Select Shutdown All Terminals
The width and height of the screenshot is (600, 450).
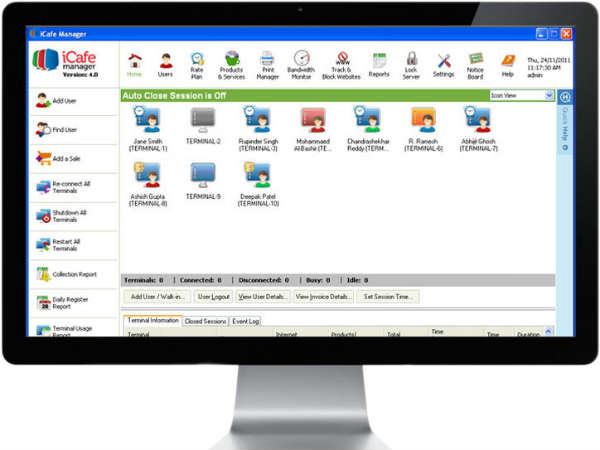pyautogui.click(x=74, y=216)
